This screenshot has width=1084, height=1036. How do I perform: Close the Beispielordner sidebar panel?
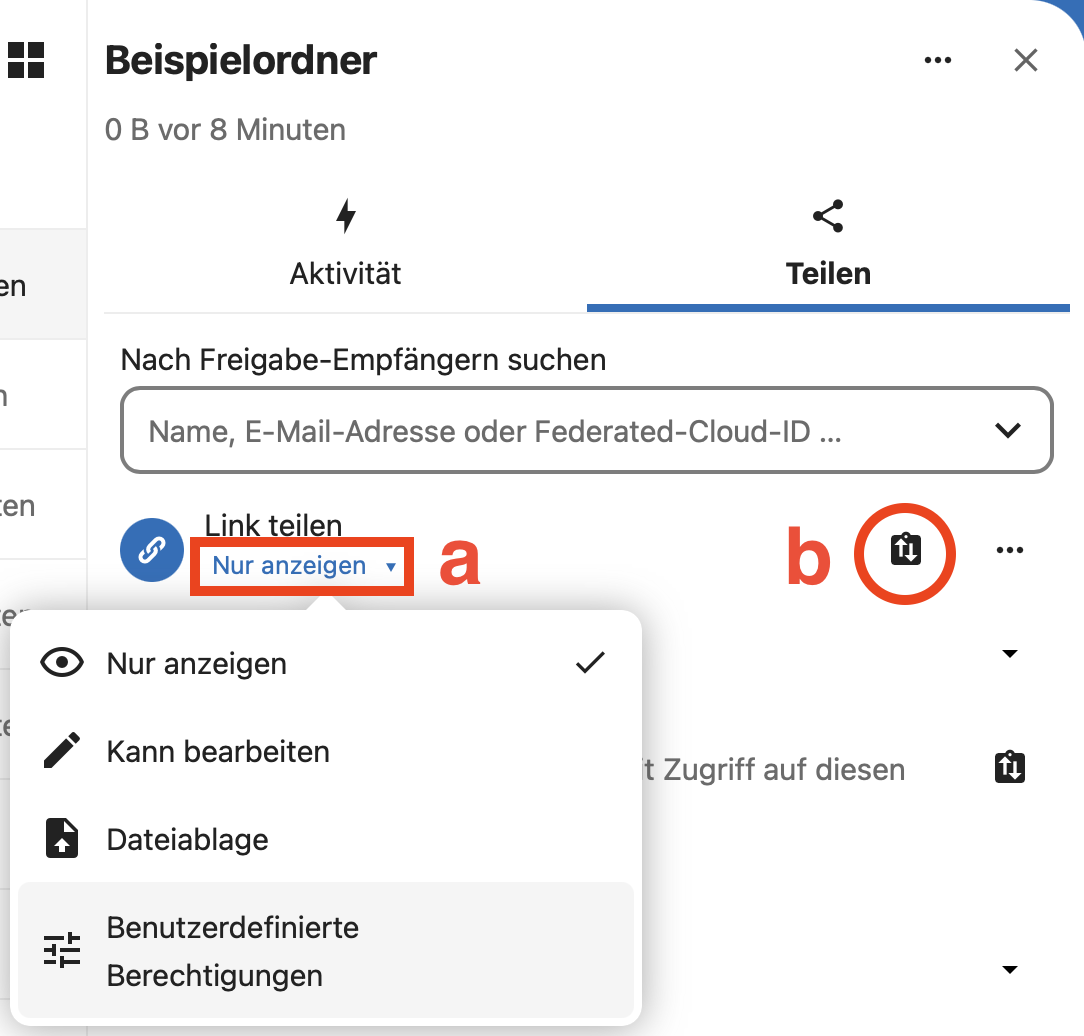[1026, 61]
